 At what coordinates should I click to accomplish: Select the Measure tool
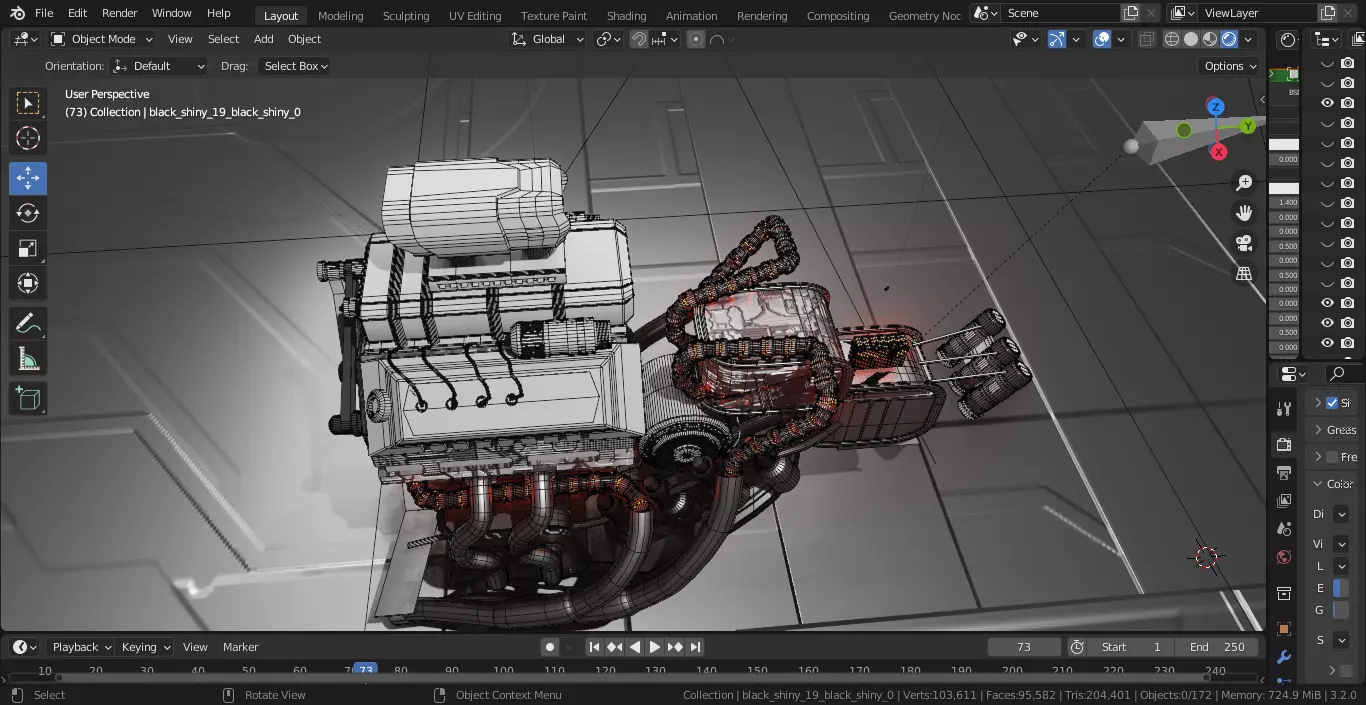[28, 358]
